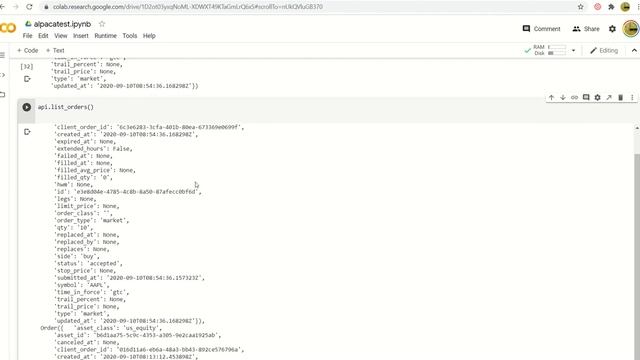Mirror cell in tab icon
Screen dimensions: 640x360
[609, 98]
